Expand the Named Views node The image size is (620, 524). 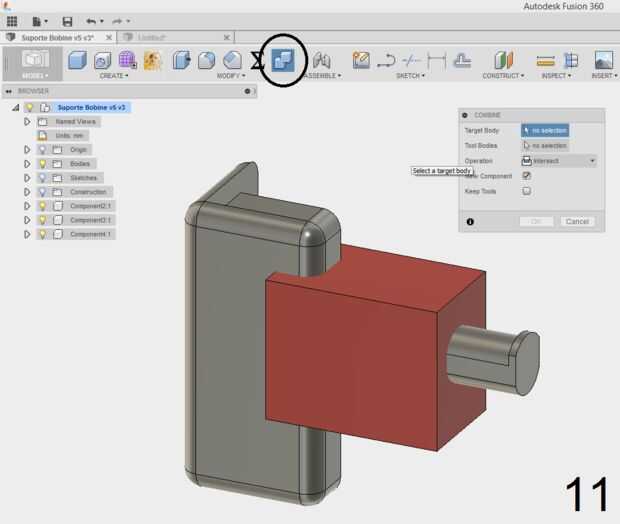click(27, 122)
